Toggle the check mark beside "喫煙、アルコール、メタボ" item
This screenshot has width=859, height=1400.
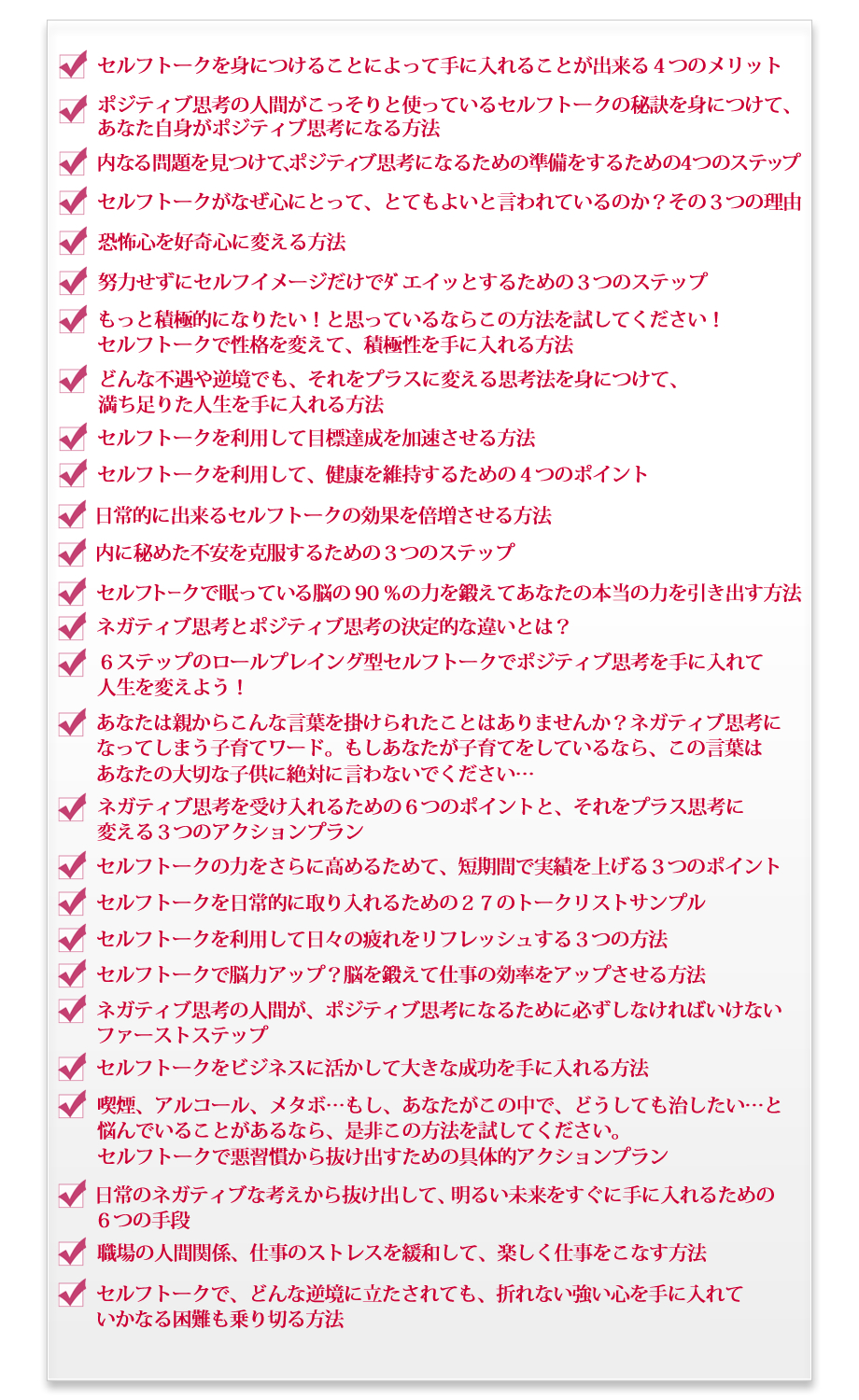[73, 1106]
